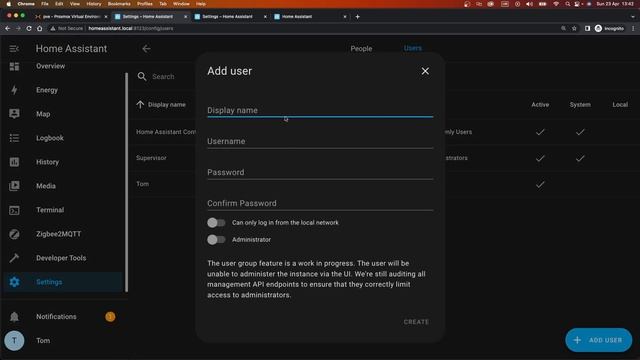Screen dimensions: 640x360
Task: Open the Map sidebar item
Action: 63,114
